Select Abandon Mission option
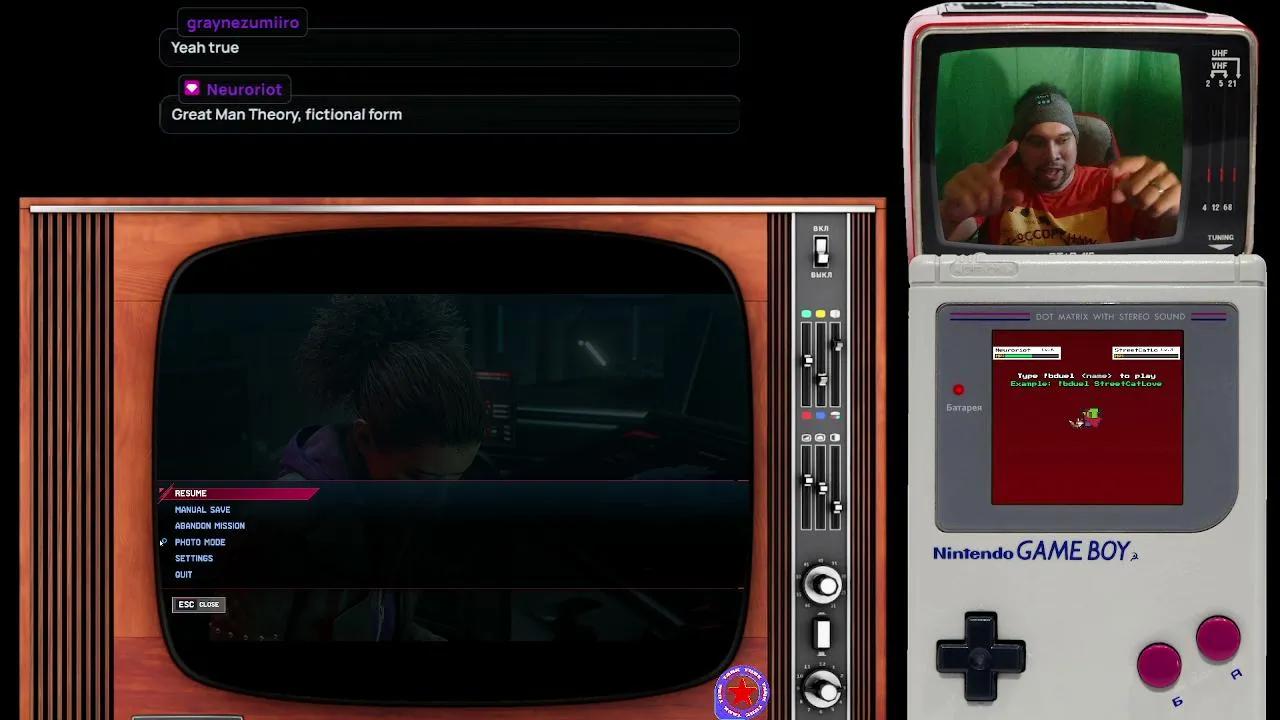This screenshot has width=1280, height=720. point(210,526)
